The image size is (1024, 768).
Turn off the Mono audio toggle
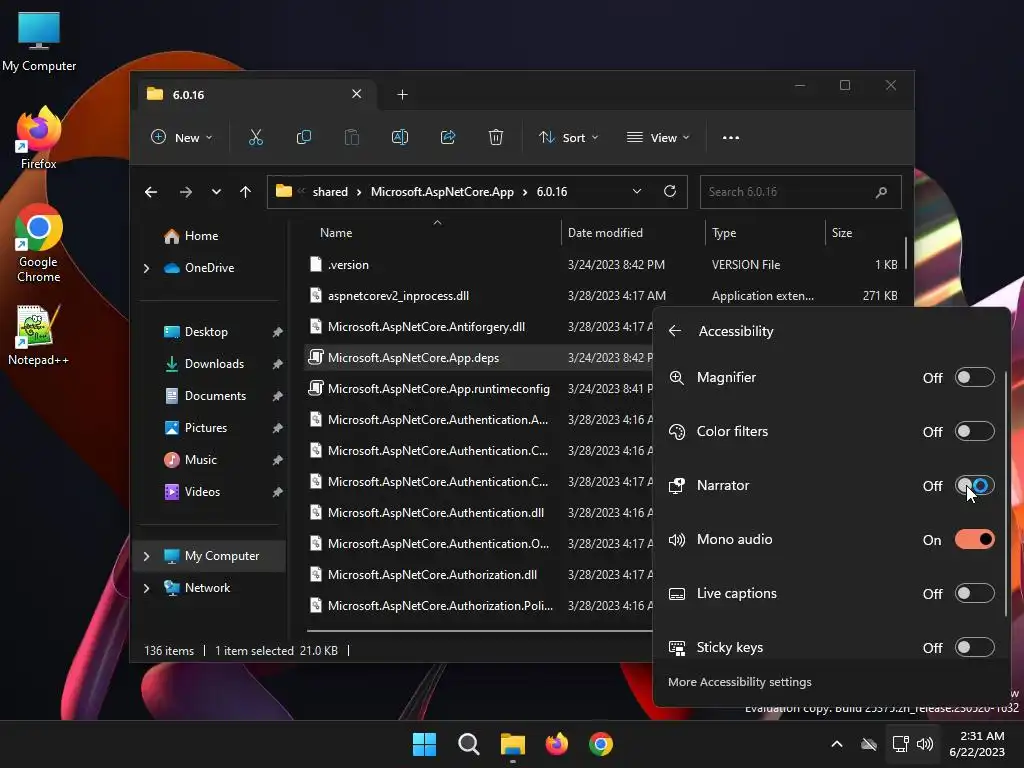coord(974,539)
